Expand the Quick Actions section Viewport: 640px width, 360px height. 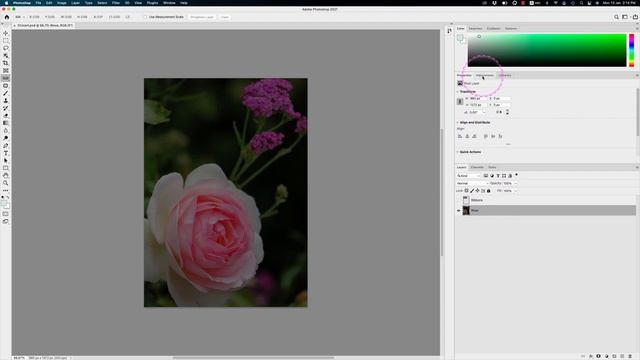pyautogui.click(x=458, y=152)
